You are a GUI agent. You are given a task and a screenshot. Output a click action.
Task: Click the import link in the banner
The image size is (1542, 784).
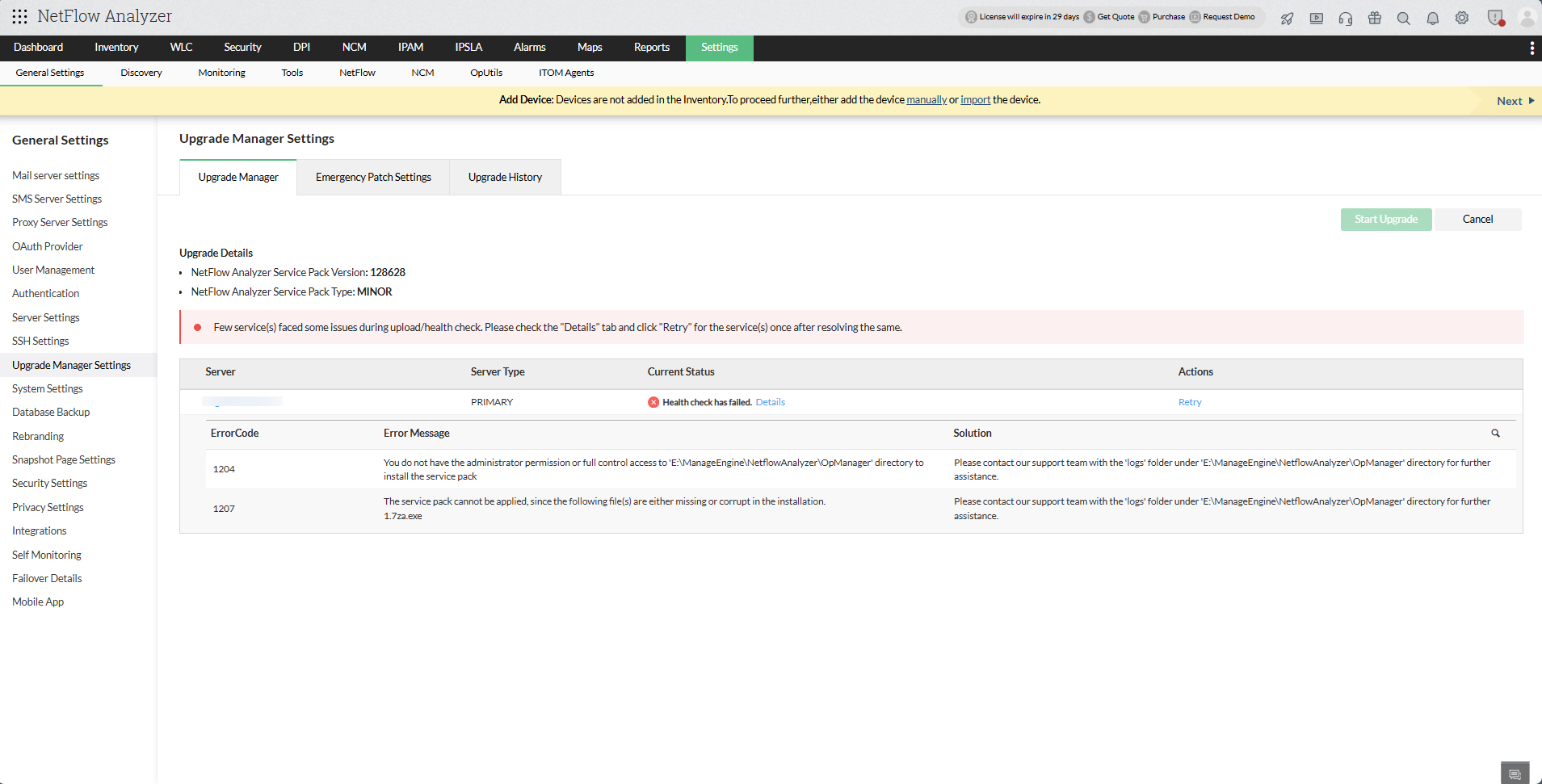pos(975,100)
